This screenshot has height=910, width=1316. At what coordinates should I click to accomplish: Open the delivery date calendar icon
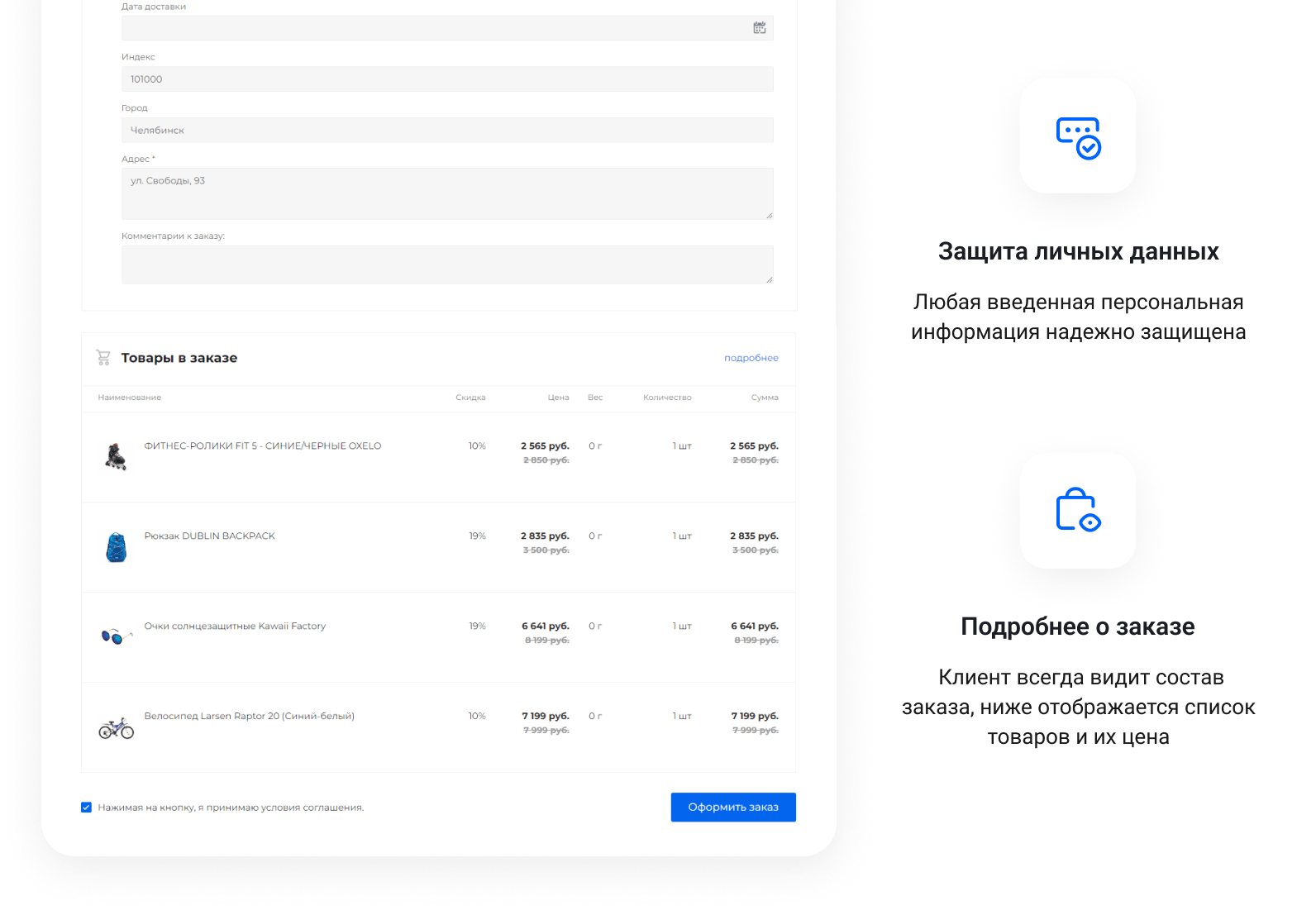759,28
